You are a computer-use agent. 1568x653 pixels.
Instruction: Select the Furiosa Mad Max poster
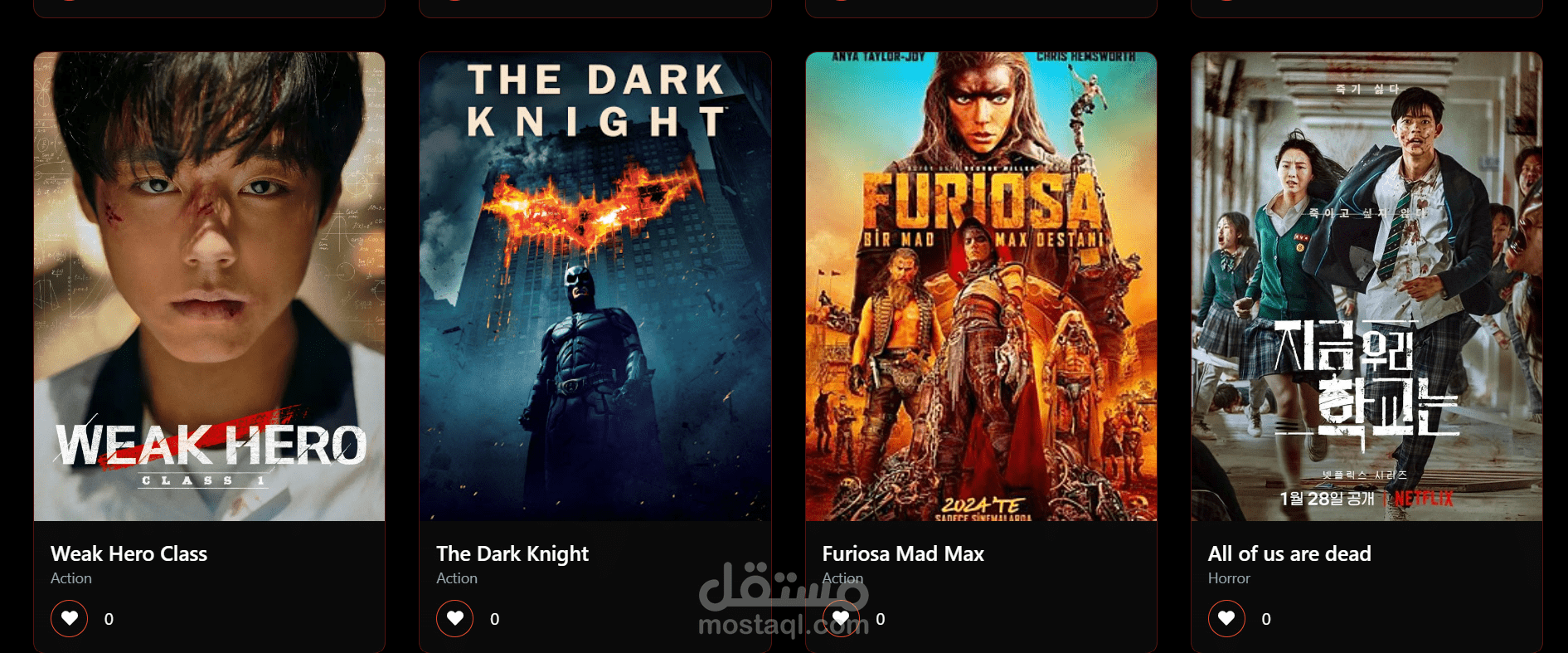point(981,286)
